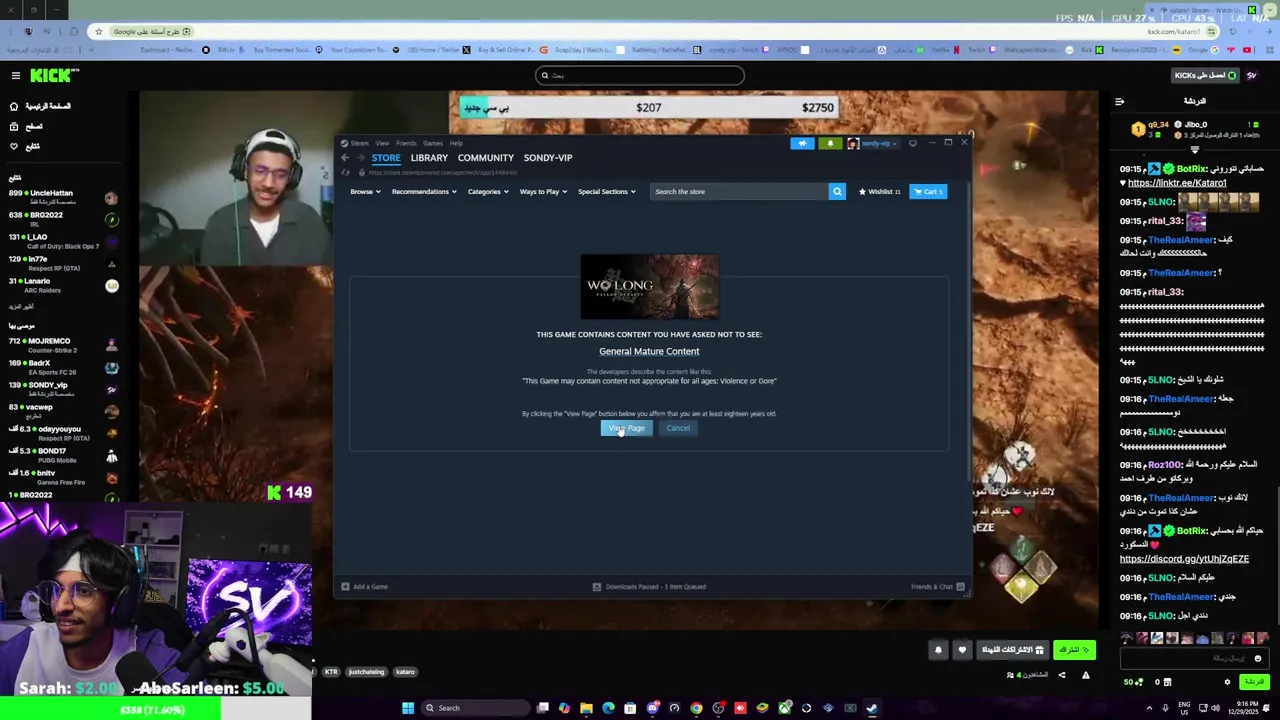Click the Kick following heart icon
Viewport: 1280px width, 720px height.
tap(14, 146)
